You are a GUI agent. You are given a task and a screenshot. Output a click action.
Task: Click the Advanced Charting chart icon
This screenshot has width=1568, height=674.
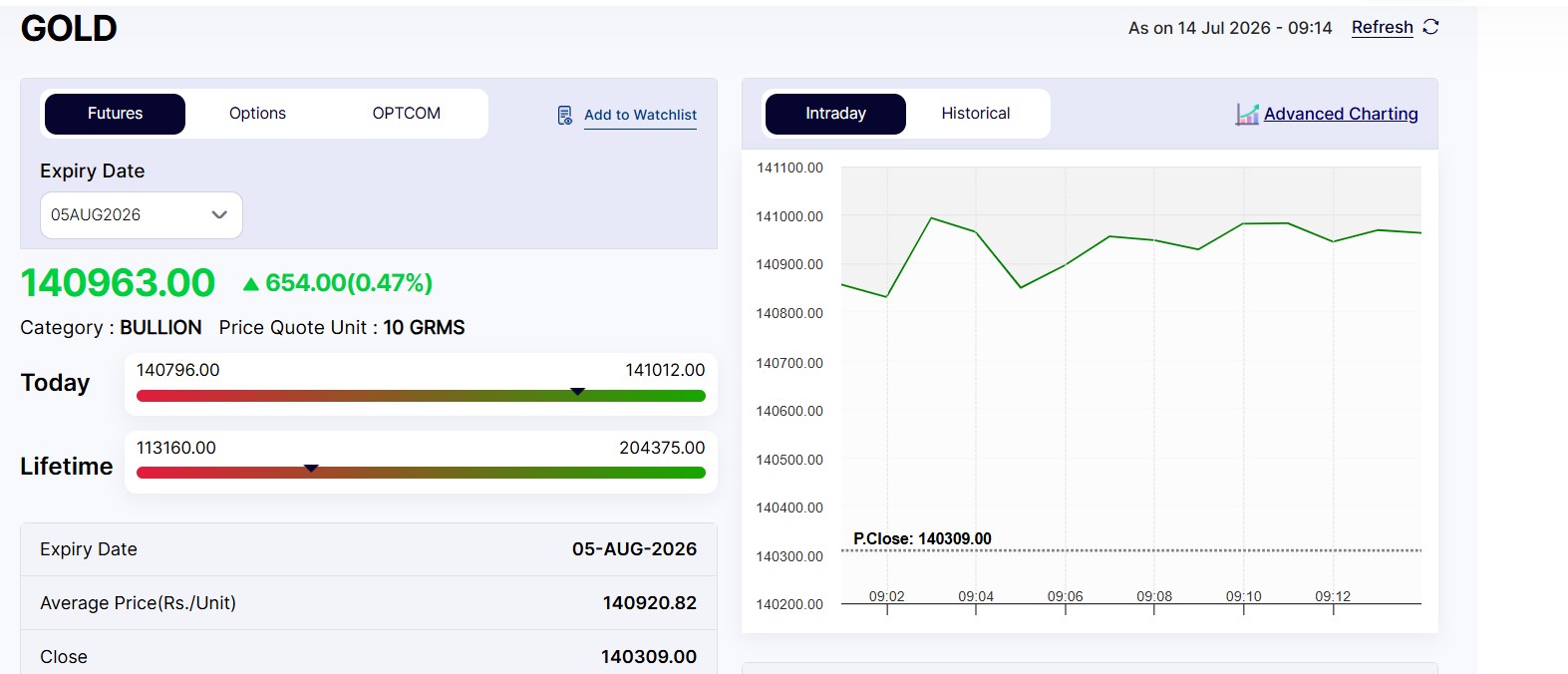click(1247, 114)
